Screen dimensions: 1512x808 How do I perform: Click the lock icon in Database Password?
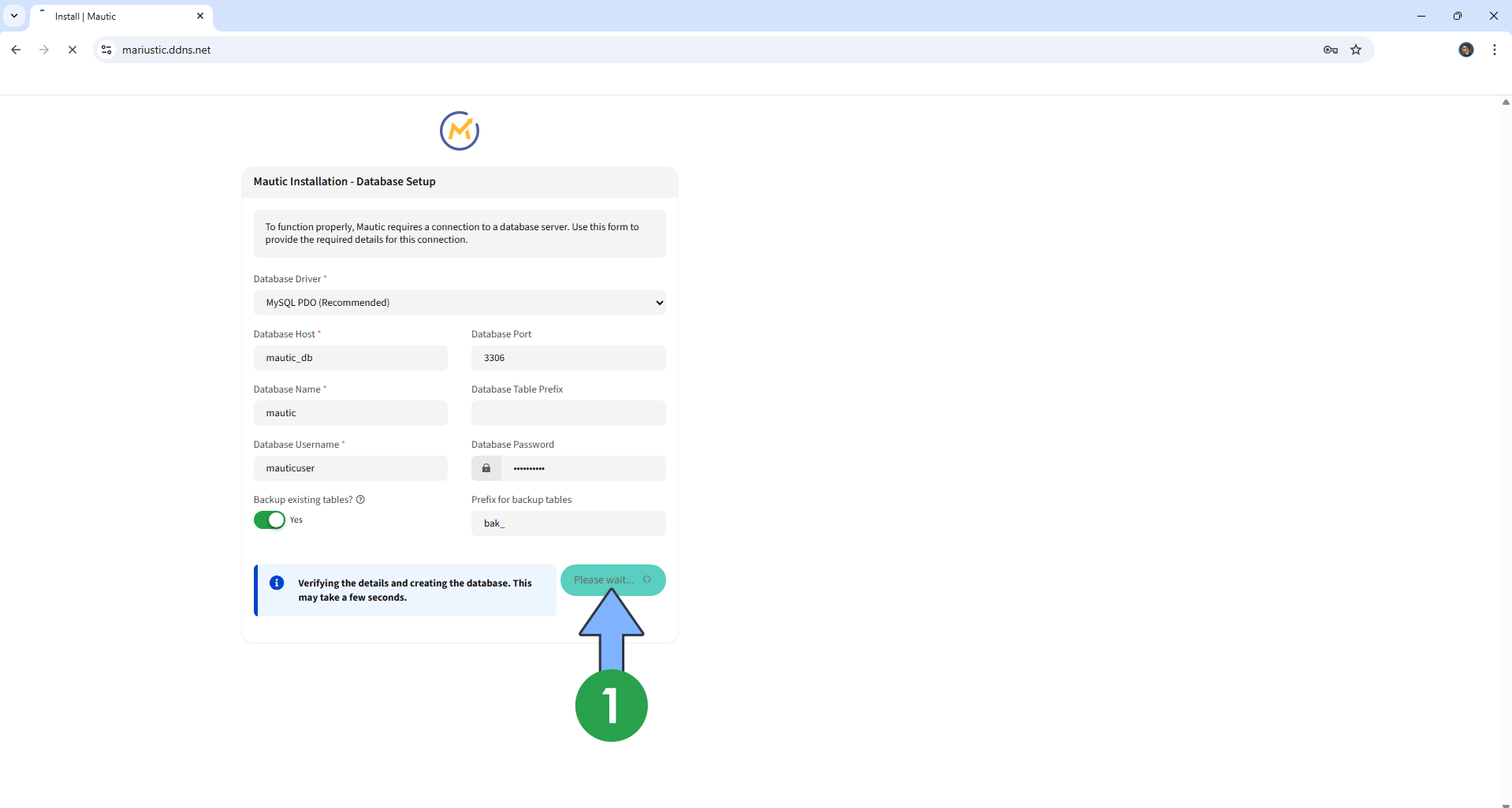[486, 468]
